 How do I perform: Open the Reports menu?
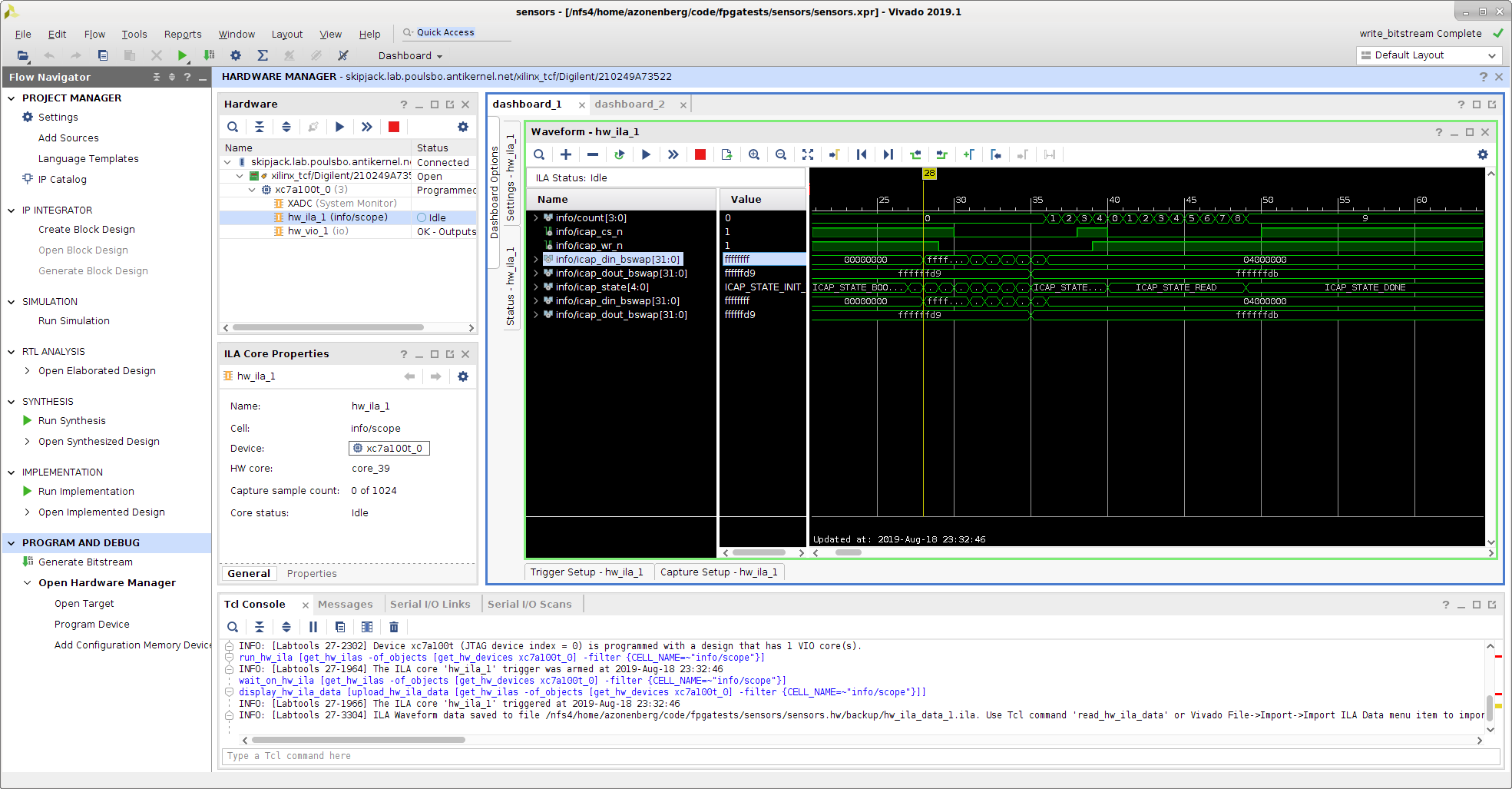[x=183, y=35]
